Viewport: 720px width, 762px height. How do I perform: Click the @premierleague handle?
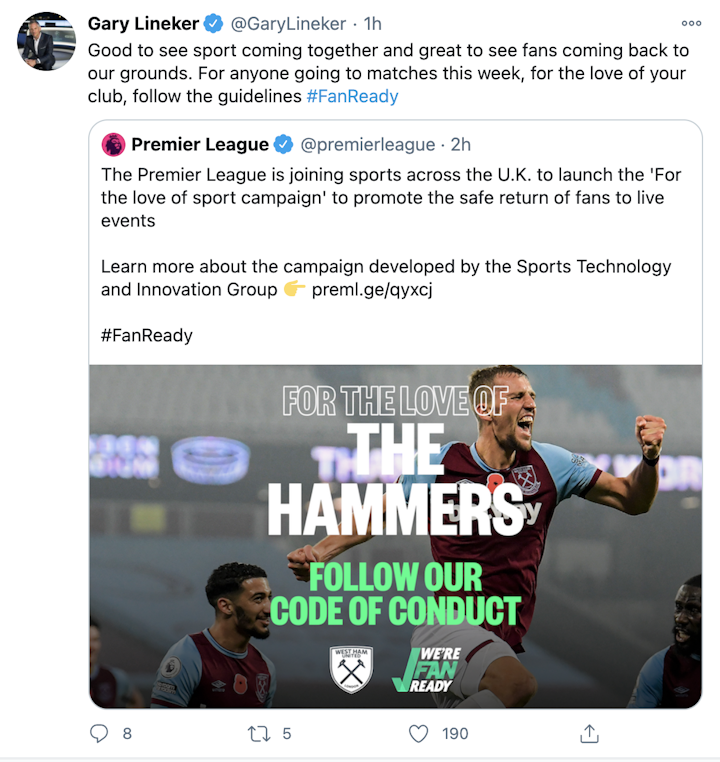368,145
